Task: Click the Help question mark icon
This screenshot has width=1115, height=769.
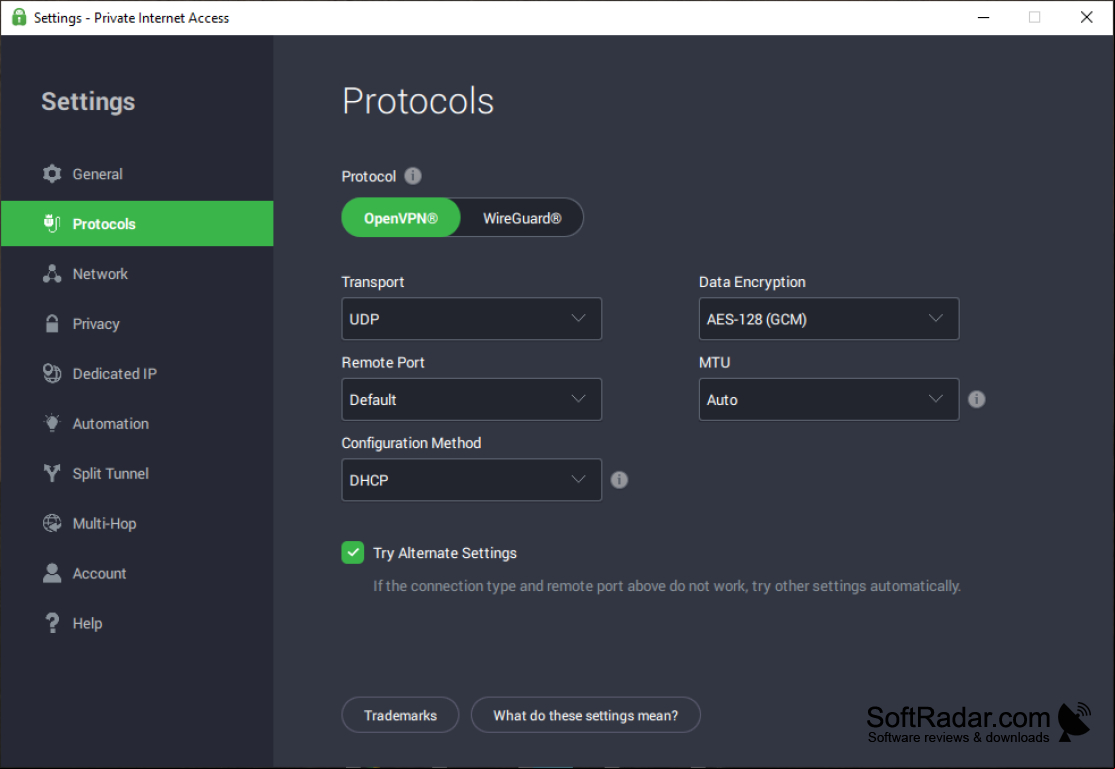Action: click(x=52, y=623)
